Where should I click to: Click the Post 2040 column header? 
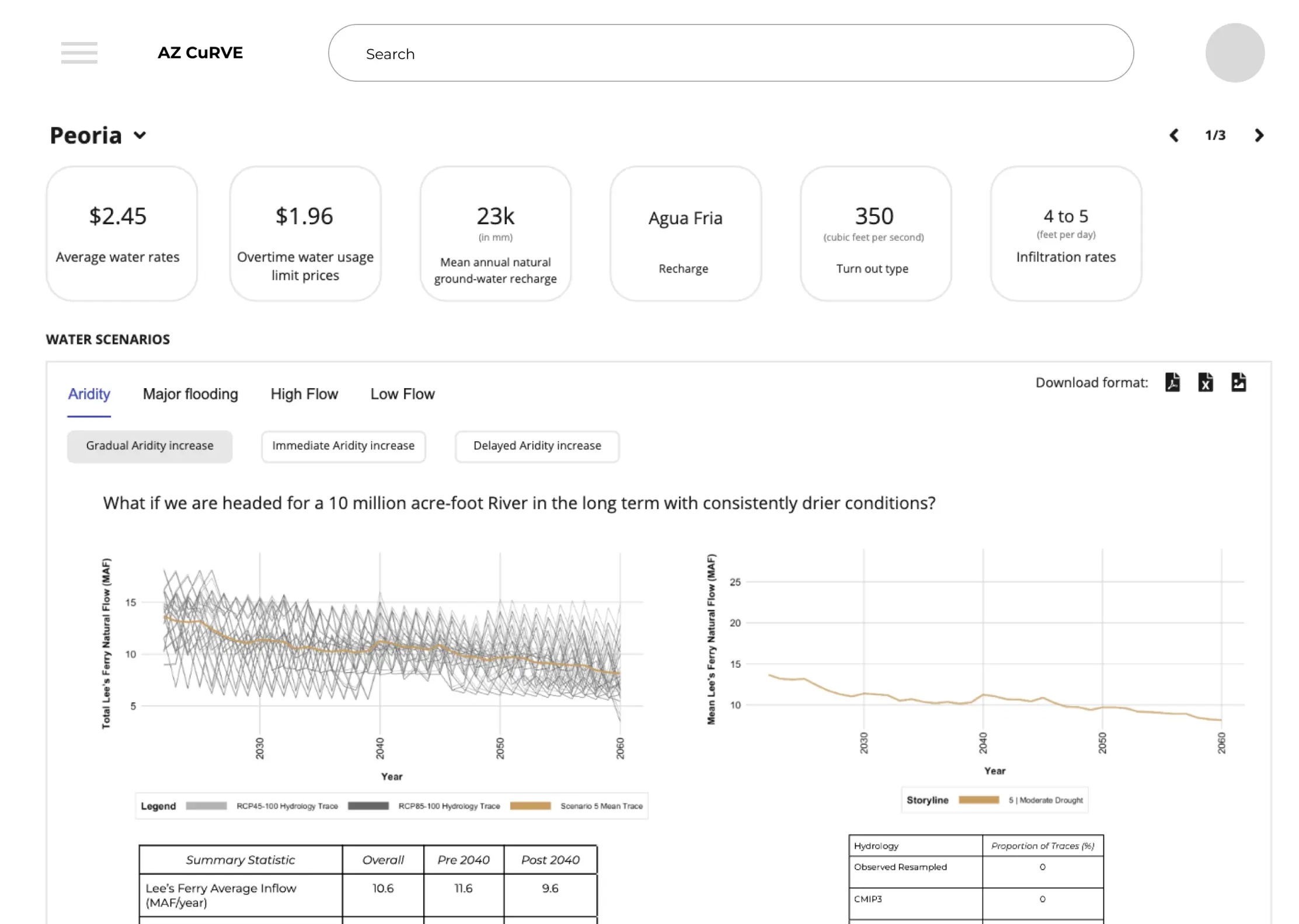click(x=551, y=860)
